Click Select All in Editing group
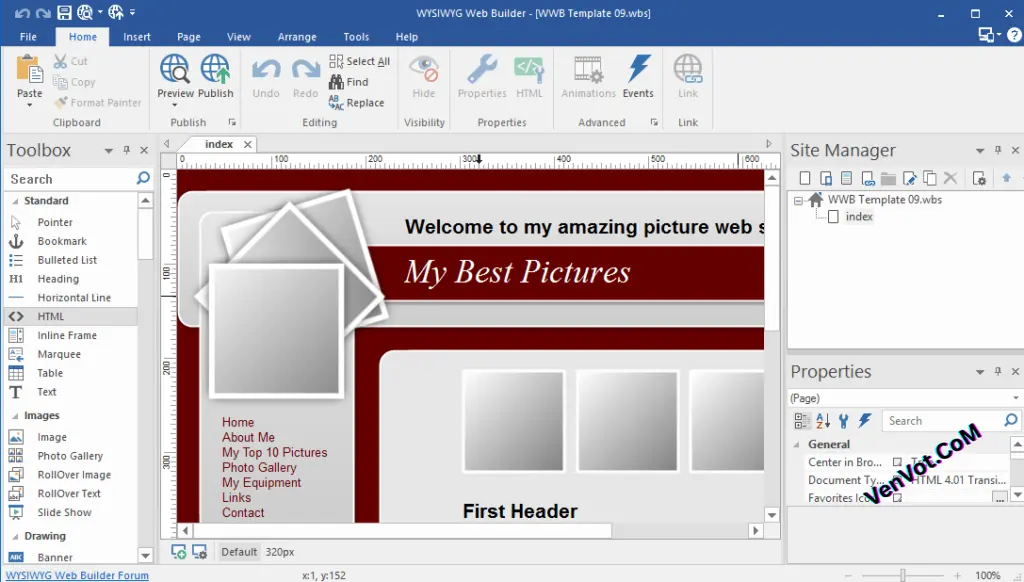The image size is (1024, 582). [360, 61]
